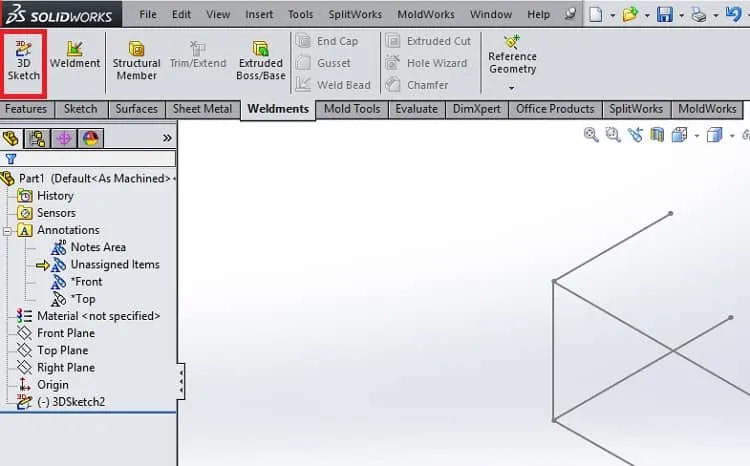Open the Structural Member tool
Image resolution: width=750 pixels, height=466 pixels.
(136, 61)
